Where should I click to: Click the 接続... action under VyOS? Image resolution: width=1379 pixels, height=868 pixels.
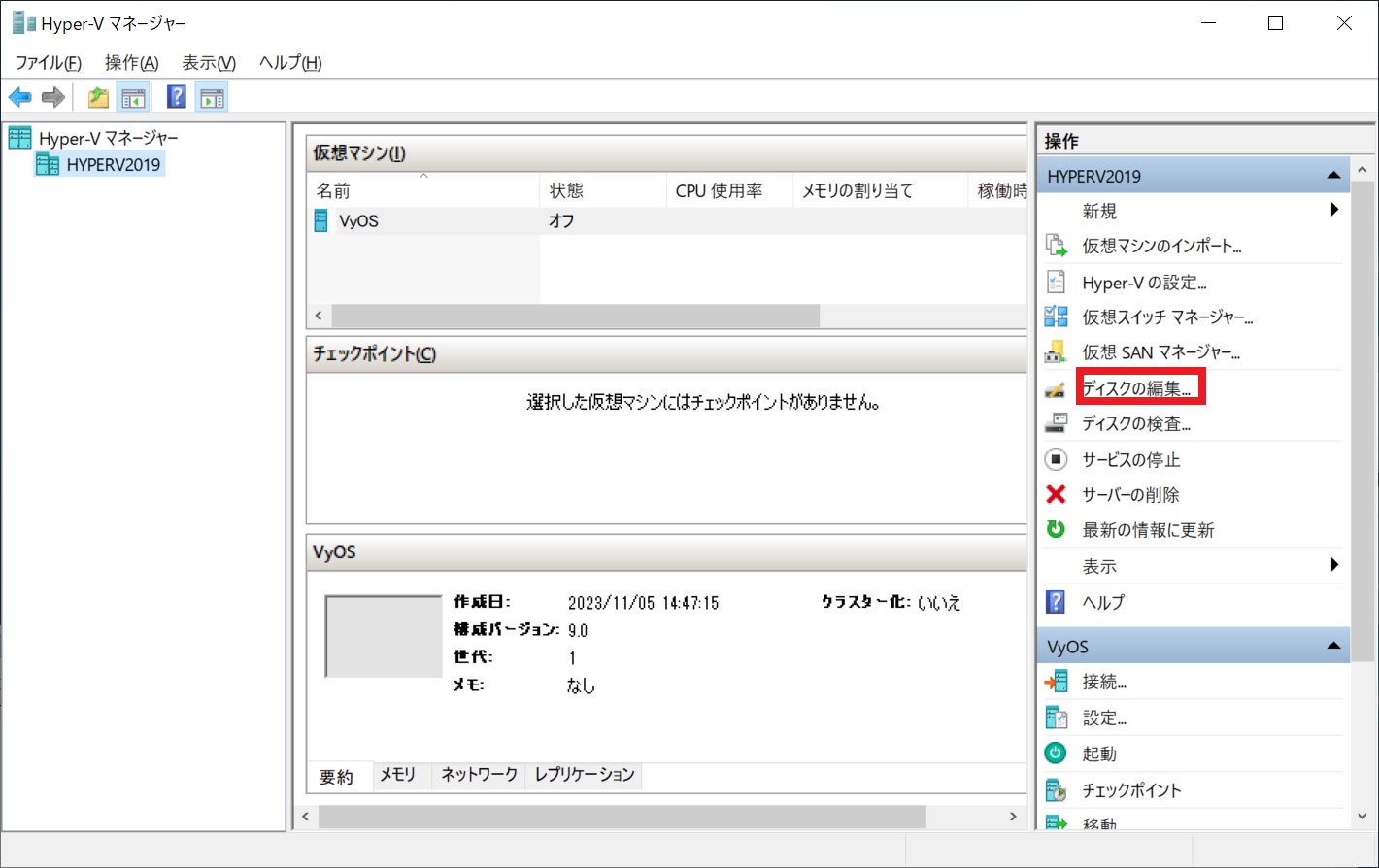(1104, 682)
